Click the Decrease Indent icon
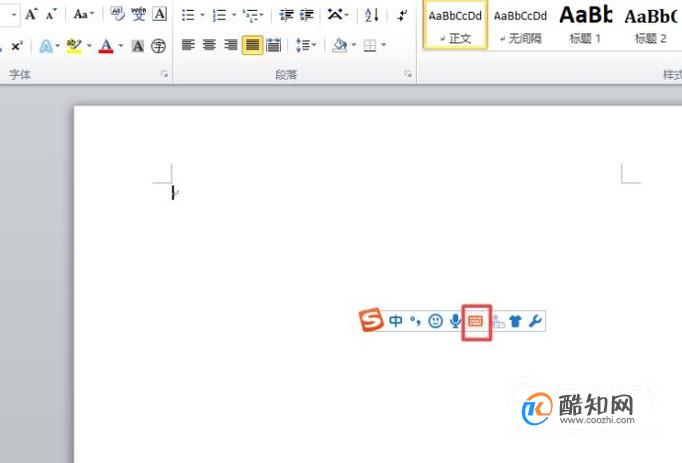Screen dimensions: 682x463 point(286,16)
